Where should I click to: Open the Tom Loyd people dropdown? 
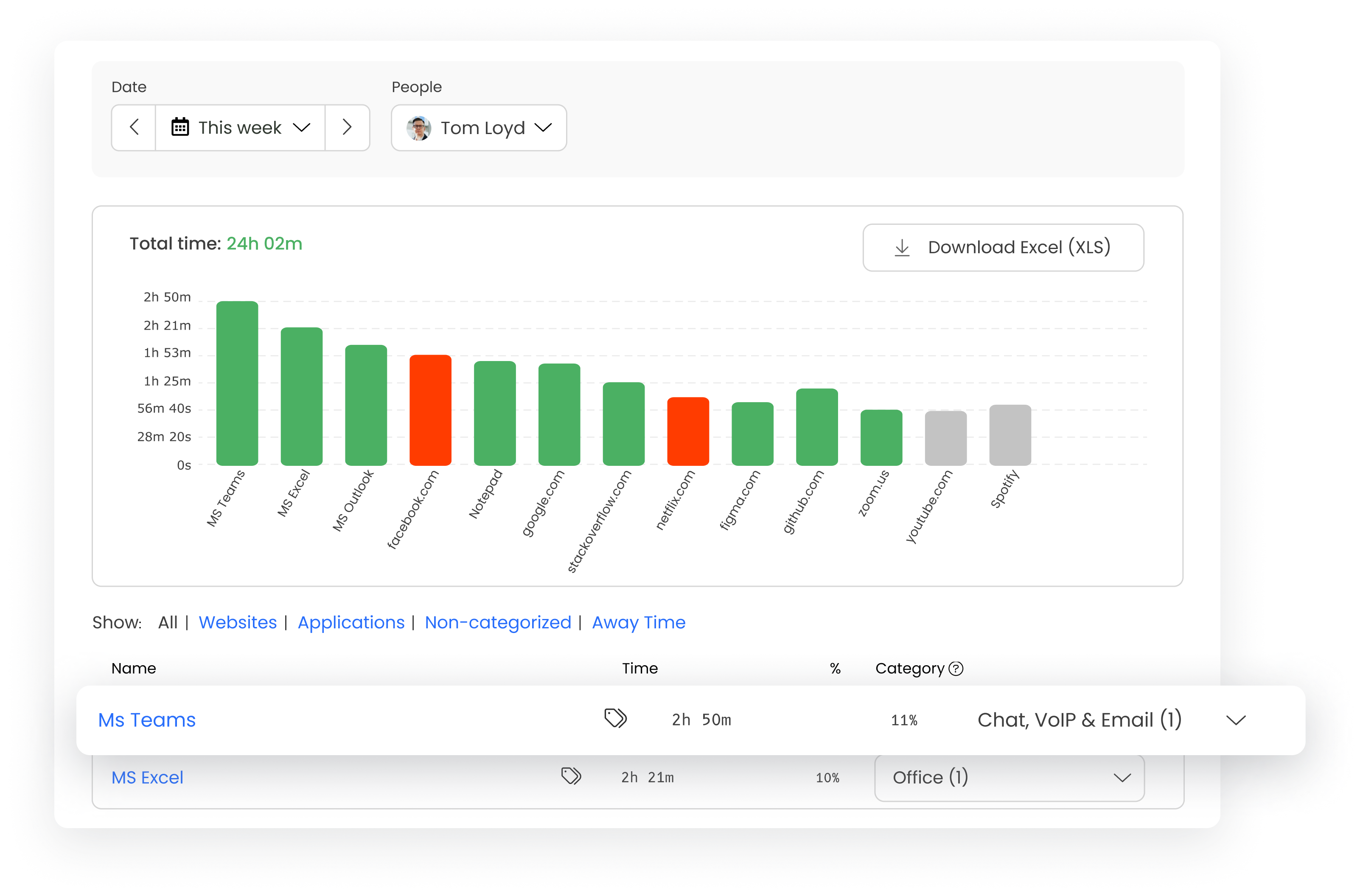point(479,127)
